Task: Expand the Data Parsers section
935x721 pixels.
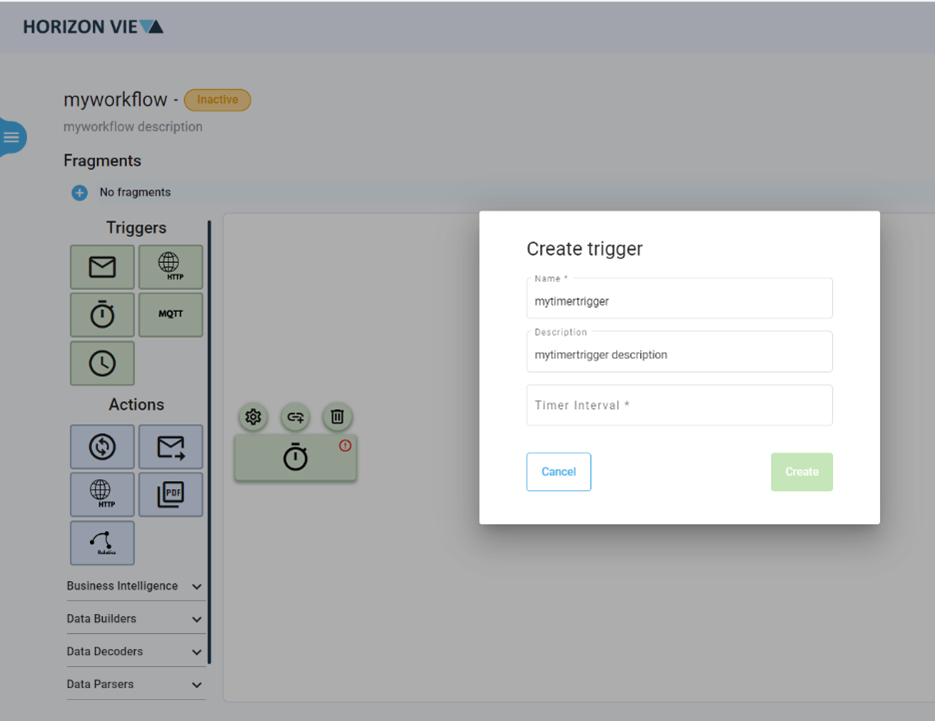Action: click(x=135, y=684)
